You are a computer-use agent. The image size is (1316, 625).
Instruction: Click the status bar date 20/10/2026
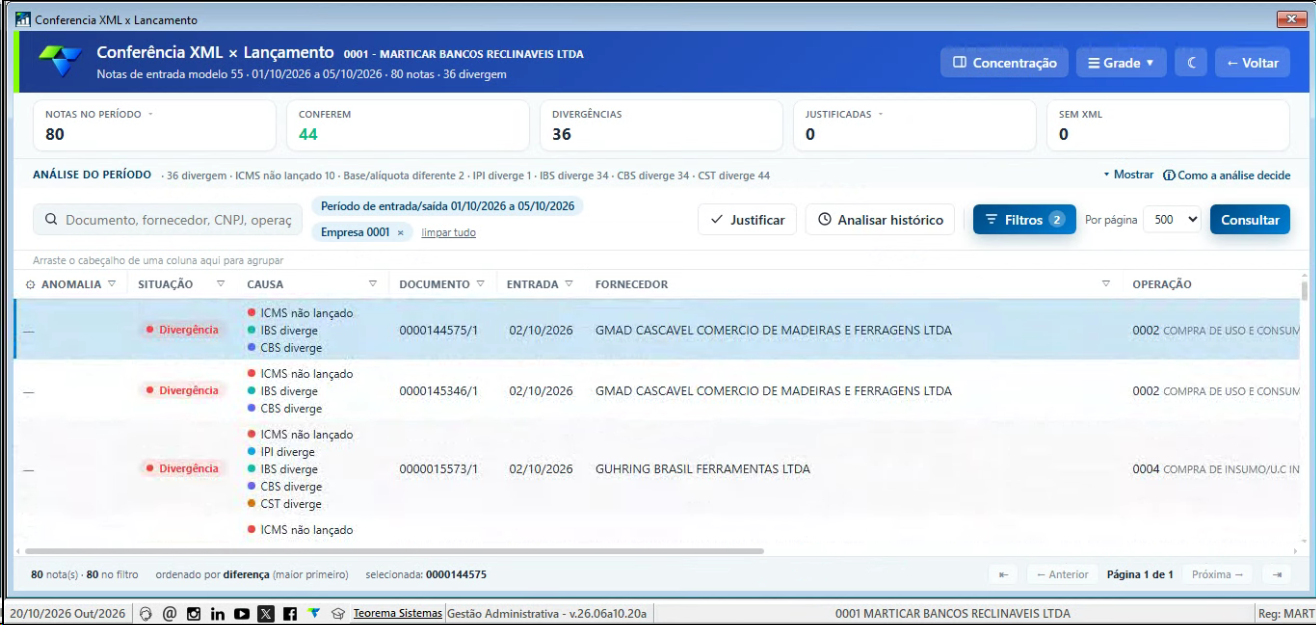68,613
